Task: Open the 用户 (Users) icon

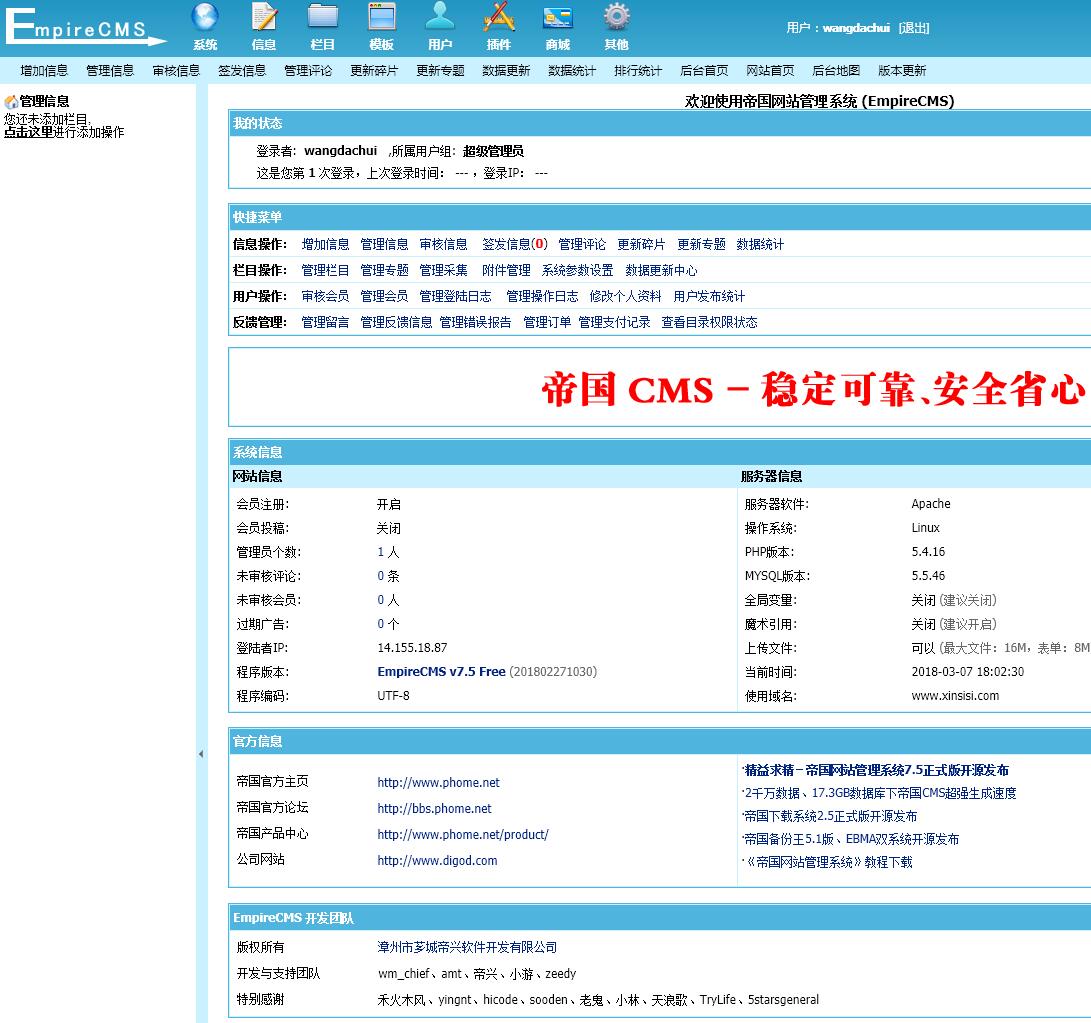Action: [x=440, y=25]
